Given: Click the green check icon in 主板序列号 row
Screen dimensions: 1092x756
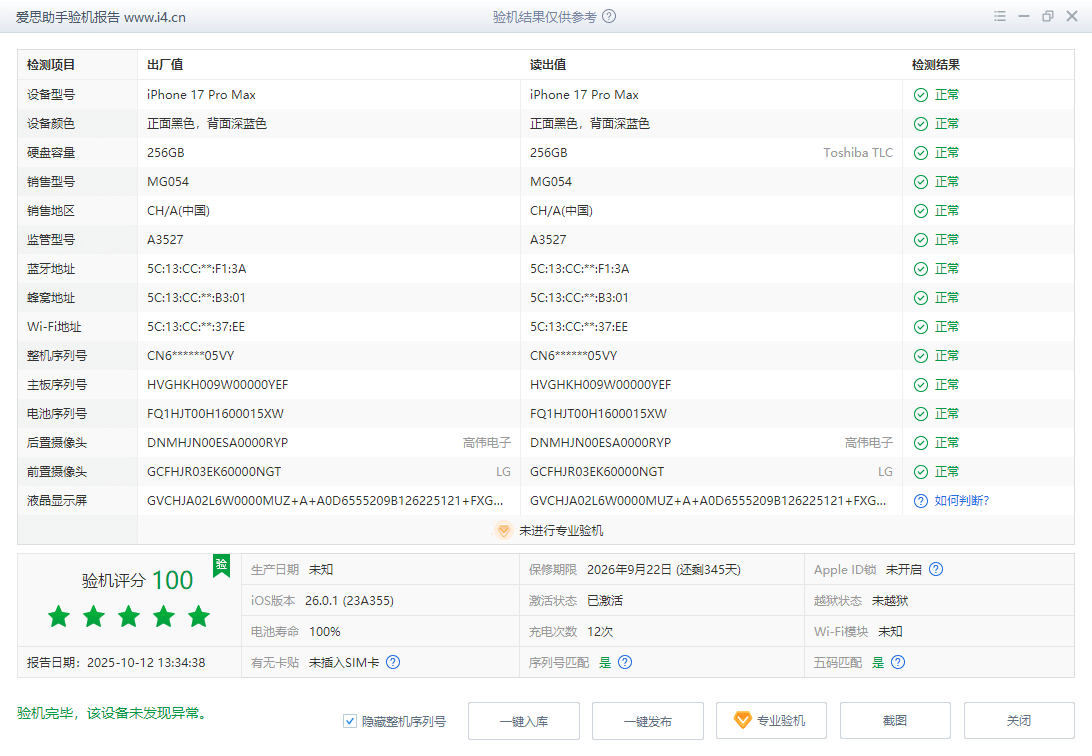Looking at the screenshot, I should point(921,385).
